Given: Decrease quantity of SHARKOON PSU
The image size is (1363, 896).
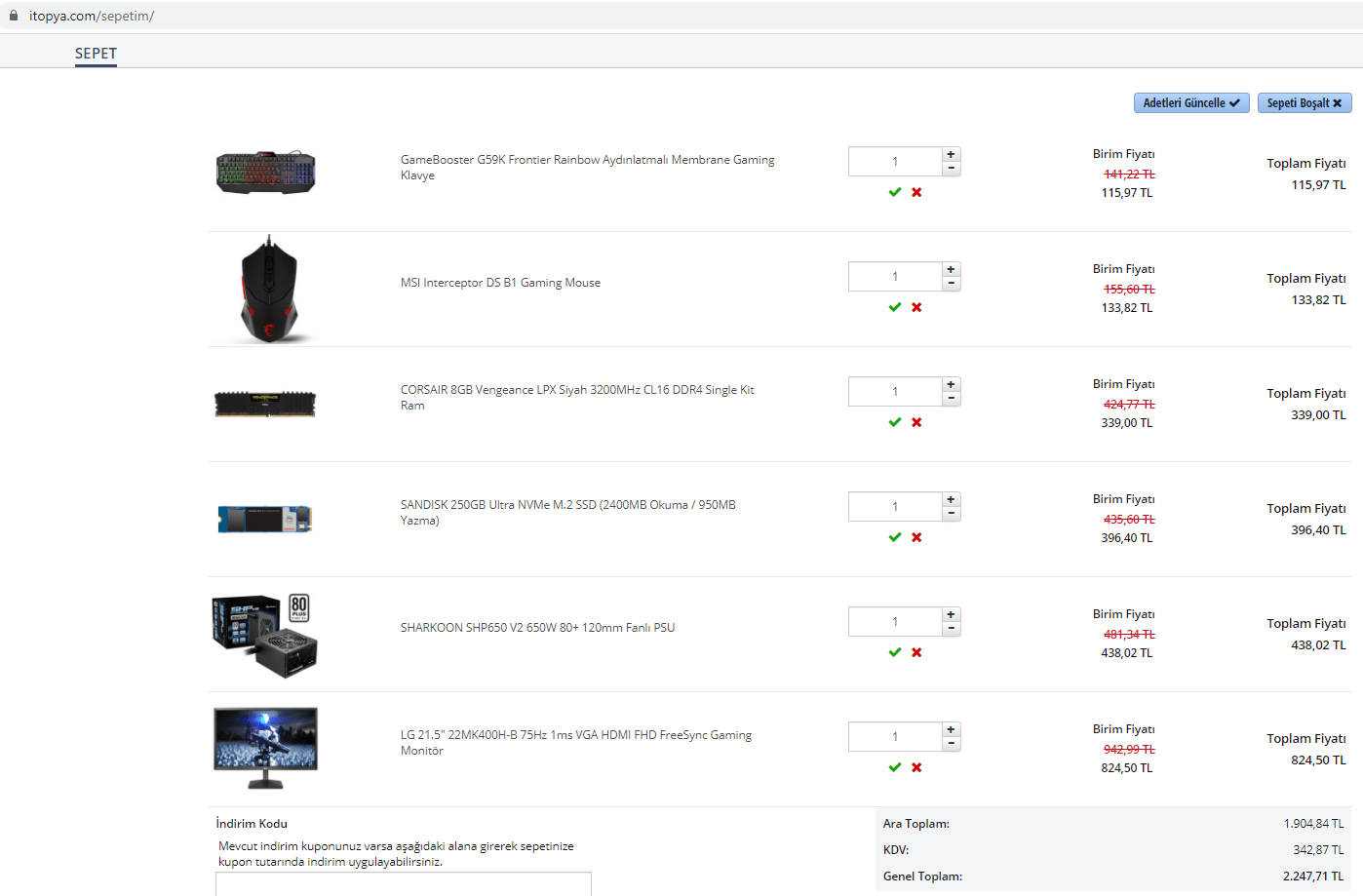Looking at the screenshot, I should pyautogui.click(x=952, y=629).
